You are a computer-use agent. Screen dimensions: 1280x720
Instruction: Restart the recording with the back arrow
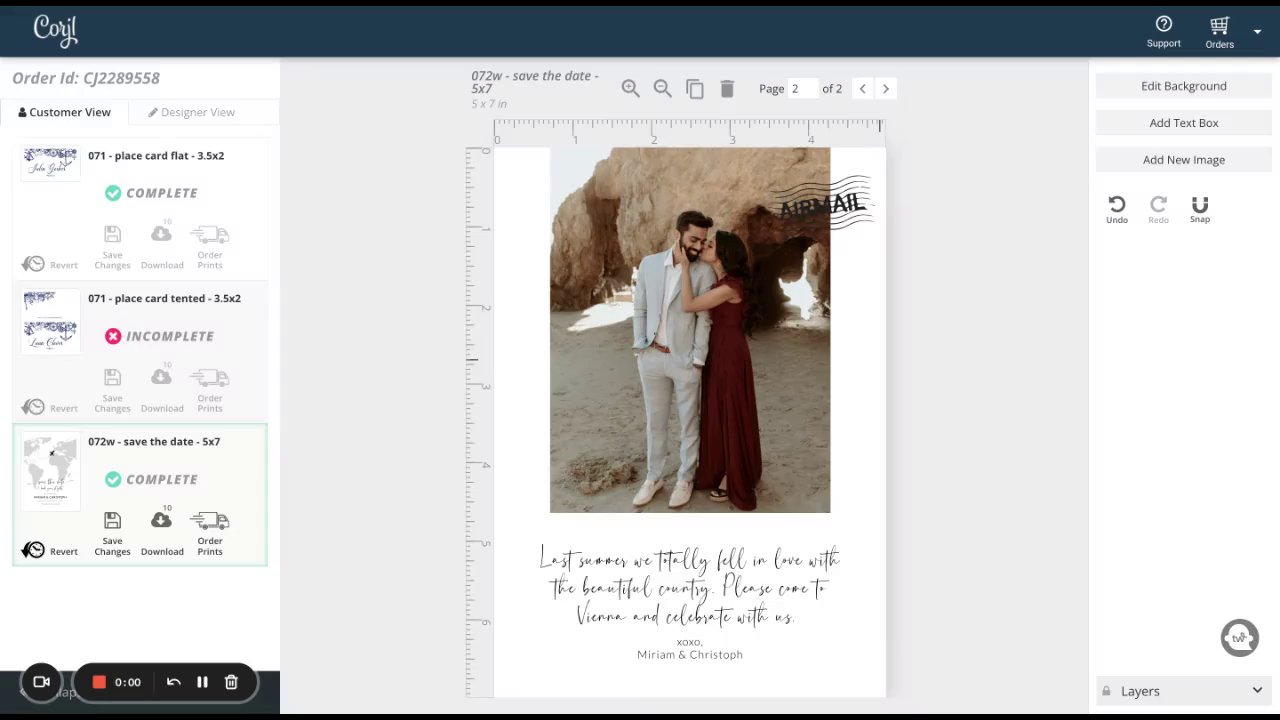coord(173,682)
